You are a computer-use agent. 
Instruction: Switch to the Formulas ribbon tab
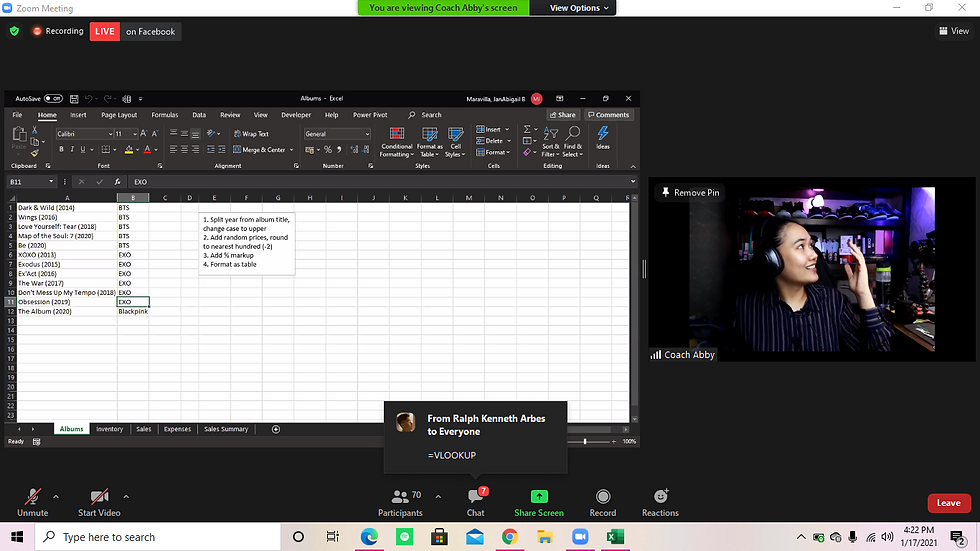[x=164, y=115]
